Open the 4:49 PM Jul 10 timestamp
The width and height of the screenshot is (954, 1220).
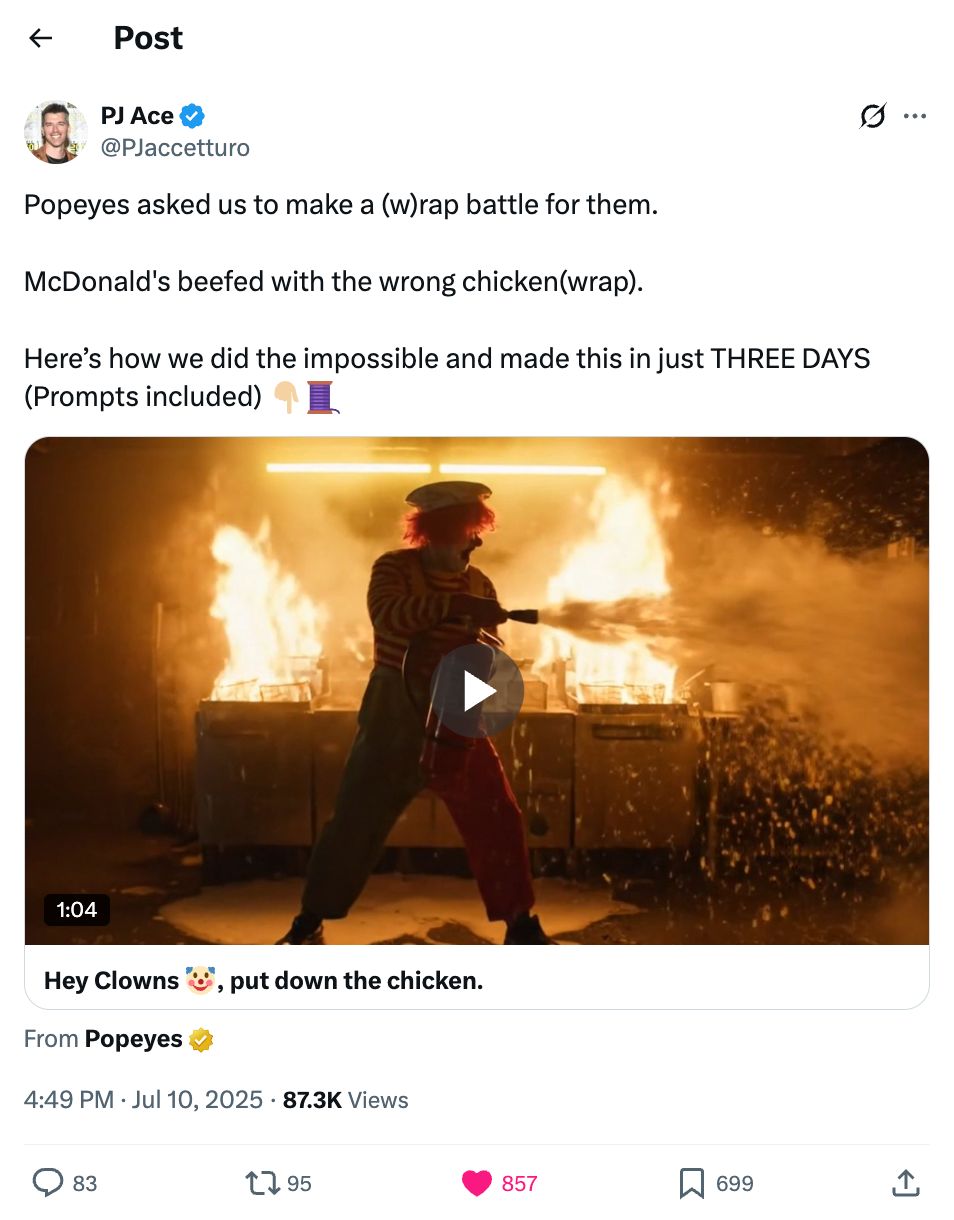tap(143, 1100)
